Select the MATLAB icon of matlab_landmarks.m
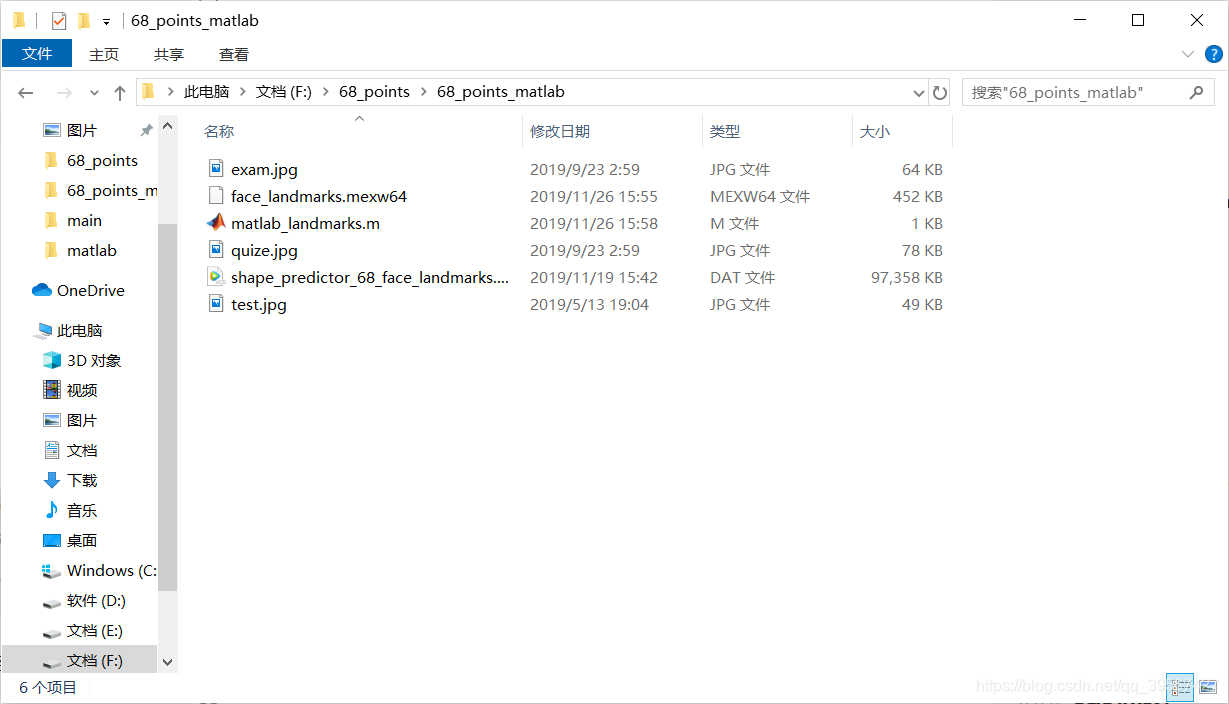Image resolution: width=1229 pixels, height=704 pixels. coord(216,223)
